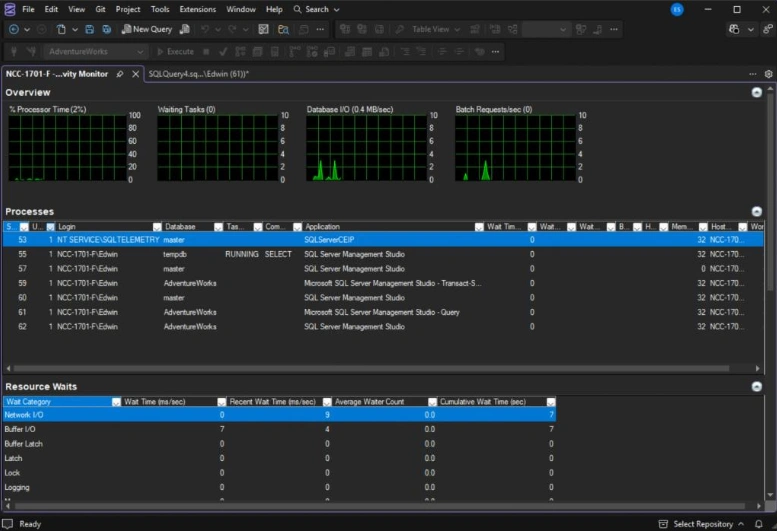
Task: Open the Login column filter dropdown
Action: coord(157,227)
